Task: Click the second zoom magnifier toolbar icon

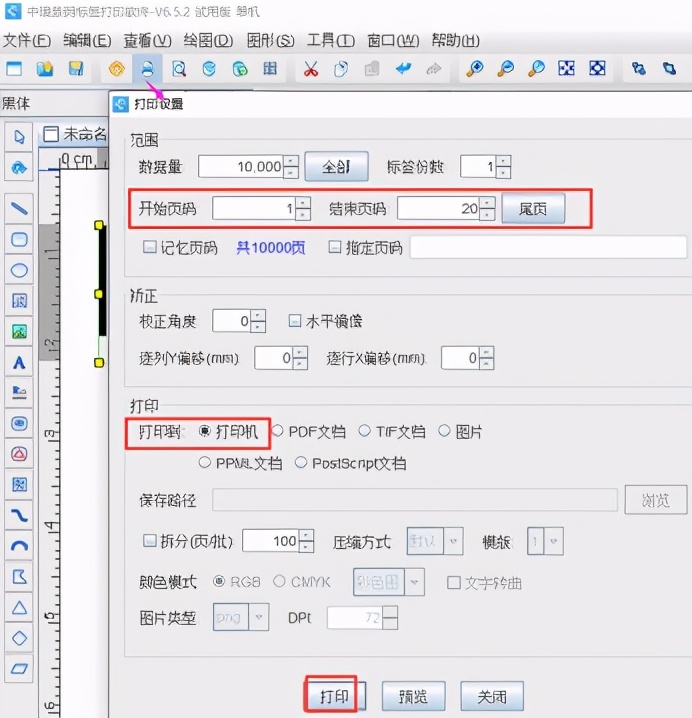Action: pyautogui.click(x=506, y=69)
